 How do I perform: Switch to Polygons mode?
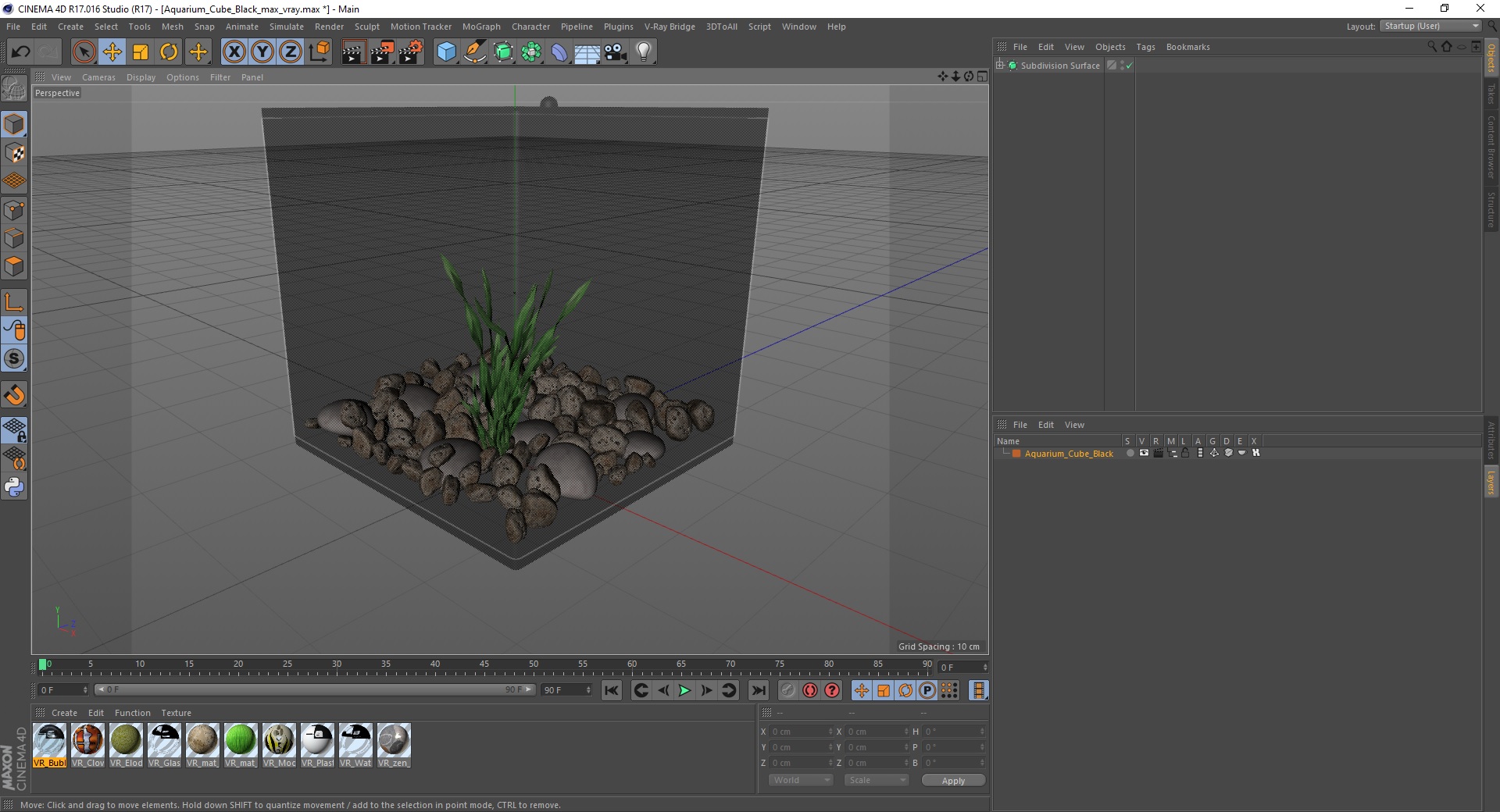(14, 266)
